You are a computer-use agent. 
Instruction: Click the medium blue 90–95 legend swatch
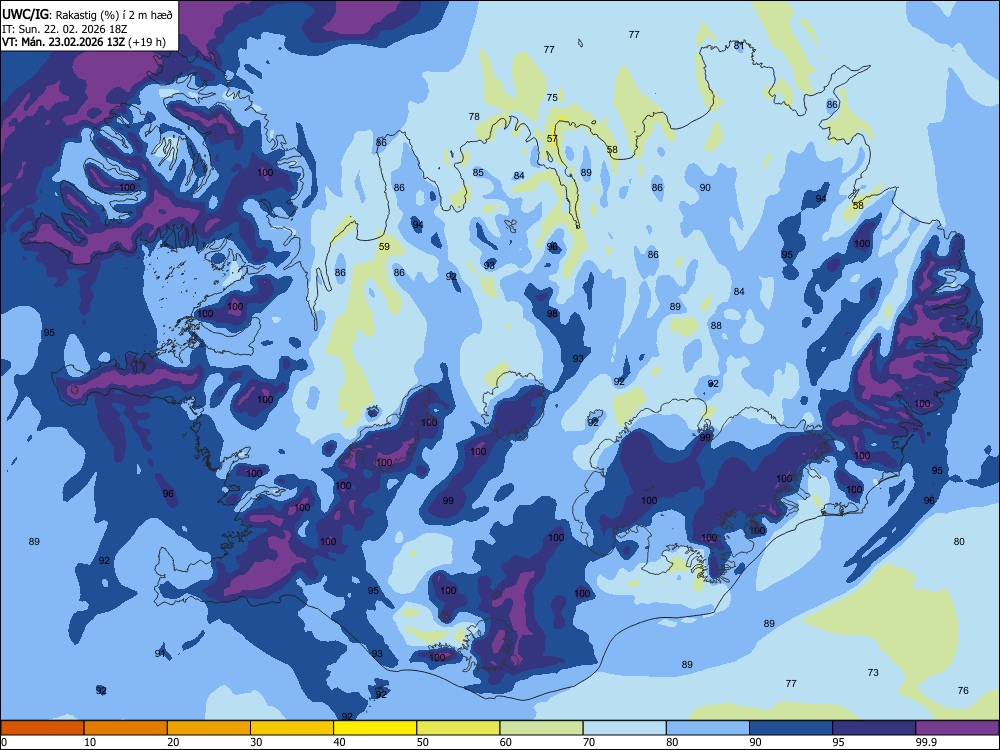[x=791, y=728]
